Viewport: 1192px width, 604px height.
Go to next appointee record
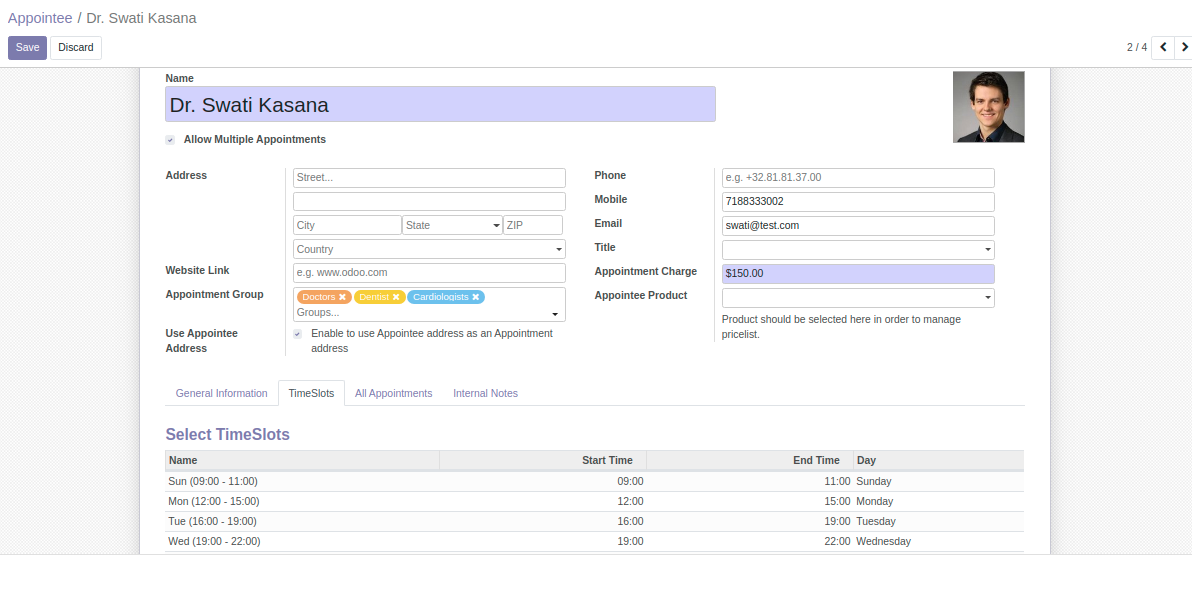pos(1184,47)
